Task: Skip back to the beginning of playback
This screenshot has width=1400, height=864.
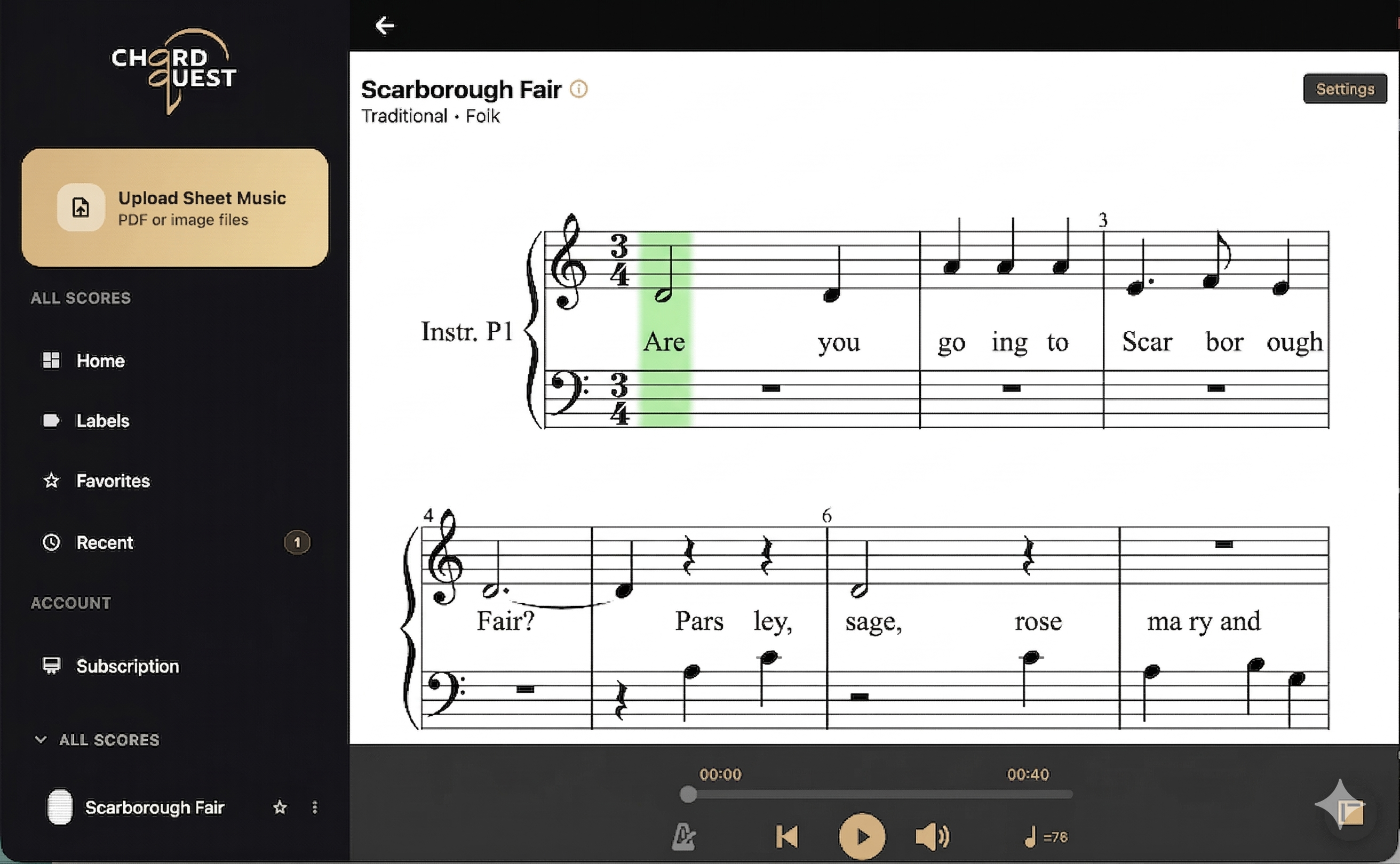Action: (787, 836)
